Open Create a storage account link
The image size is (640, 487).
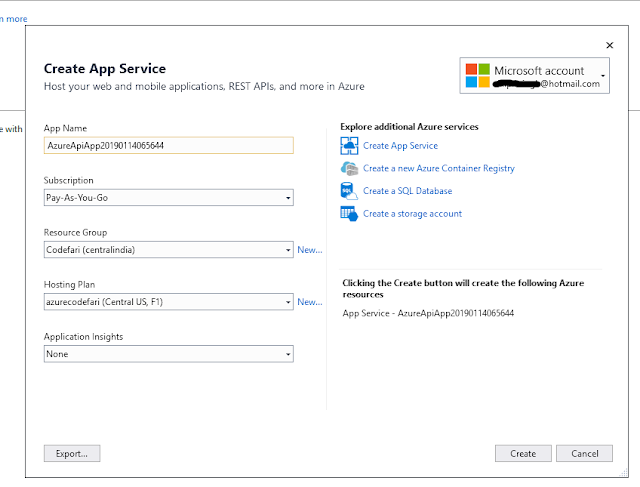click(412, 214)
